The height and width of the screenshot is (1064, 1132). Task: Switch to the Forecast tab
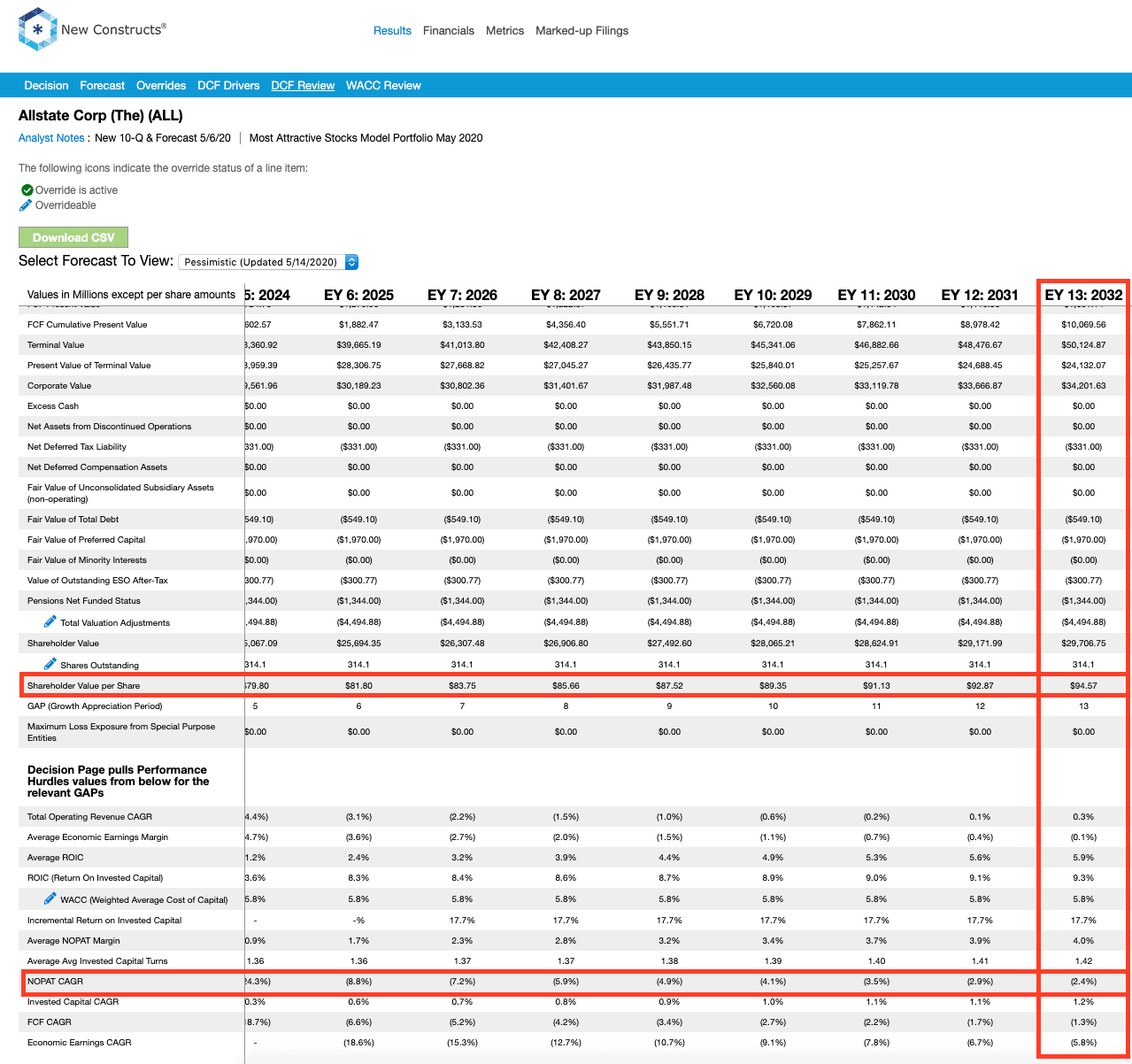[103, 86]
